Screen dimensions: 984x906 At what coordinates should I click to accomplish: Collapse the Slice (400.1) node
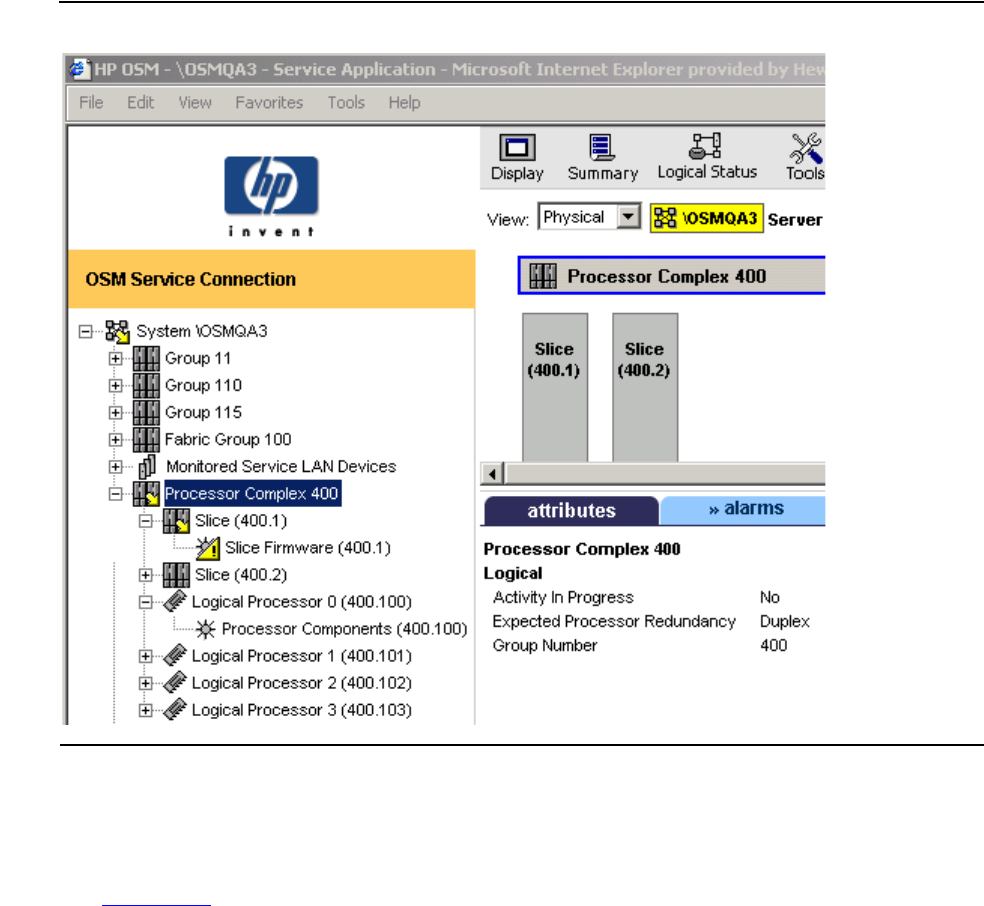[x=146, y=521]
